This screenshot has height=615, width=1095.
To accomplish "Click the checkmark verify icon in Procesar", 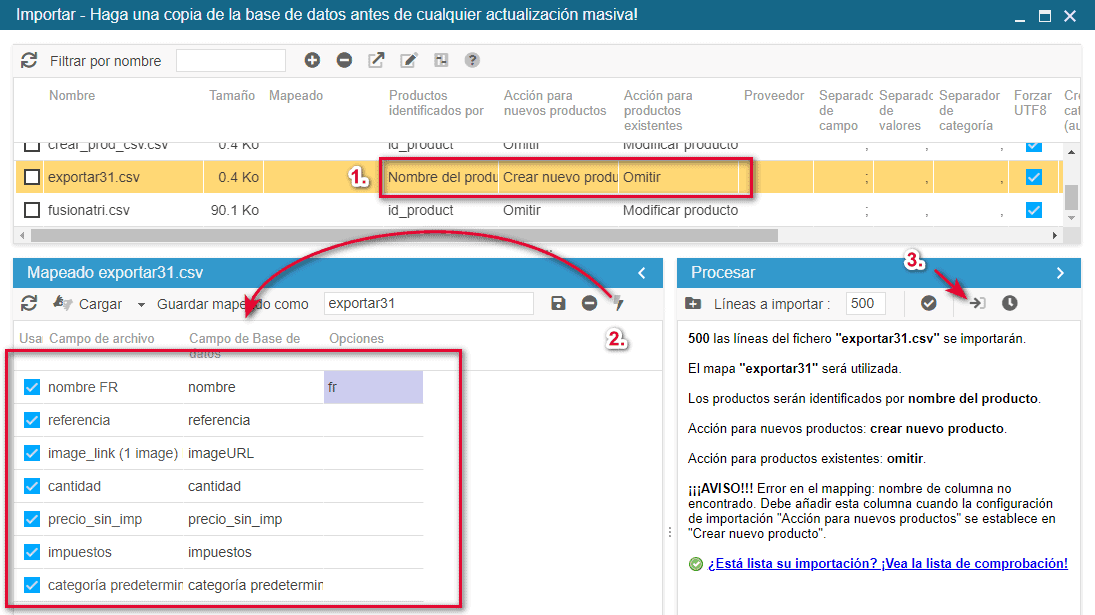I will click(928, 303).
